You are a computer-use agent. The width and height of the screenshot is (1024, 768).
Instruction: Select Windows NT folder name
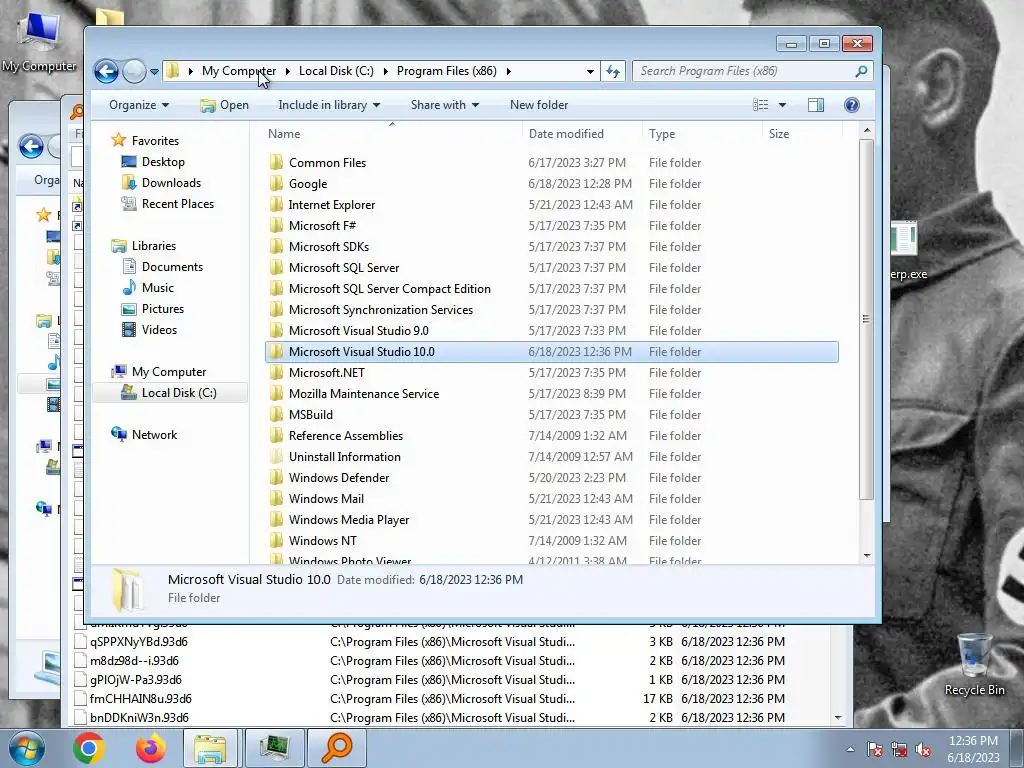coord(323,541)
